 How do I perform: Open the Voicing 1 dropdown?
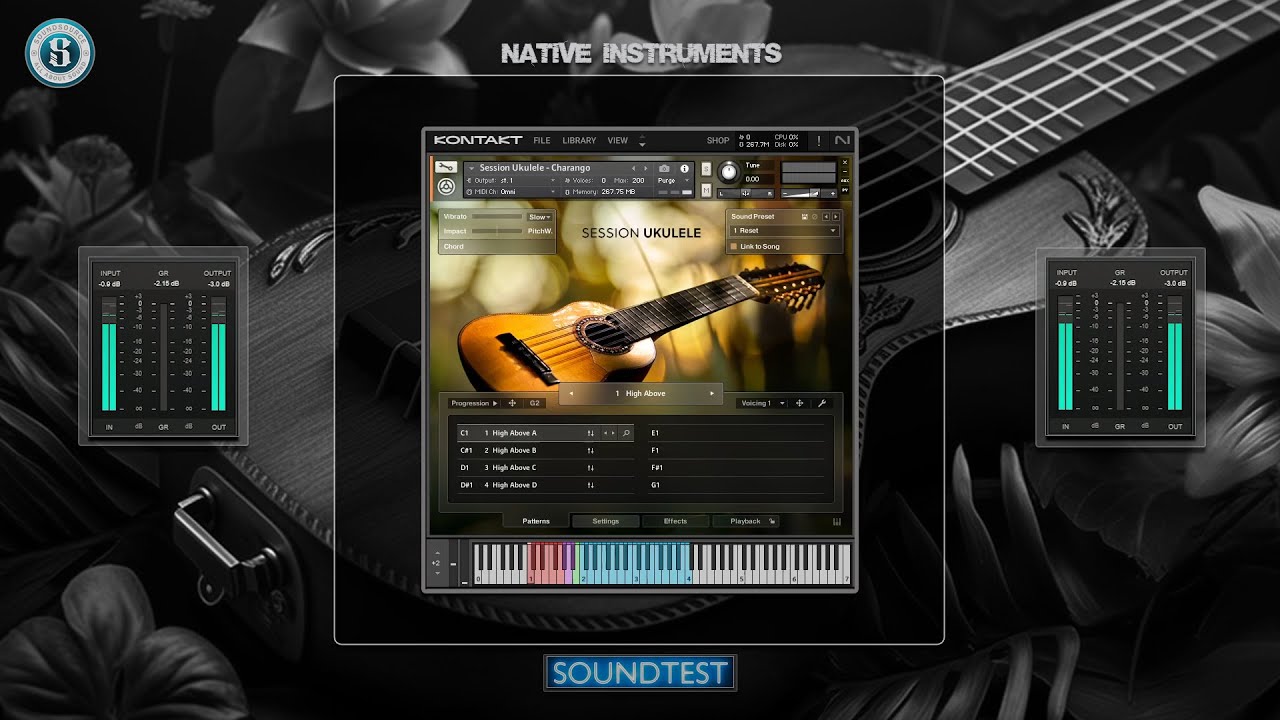pos(760,403)
